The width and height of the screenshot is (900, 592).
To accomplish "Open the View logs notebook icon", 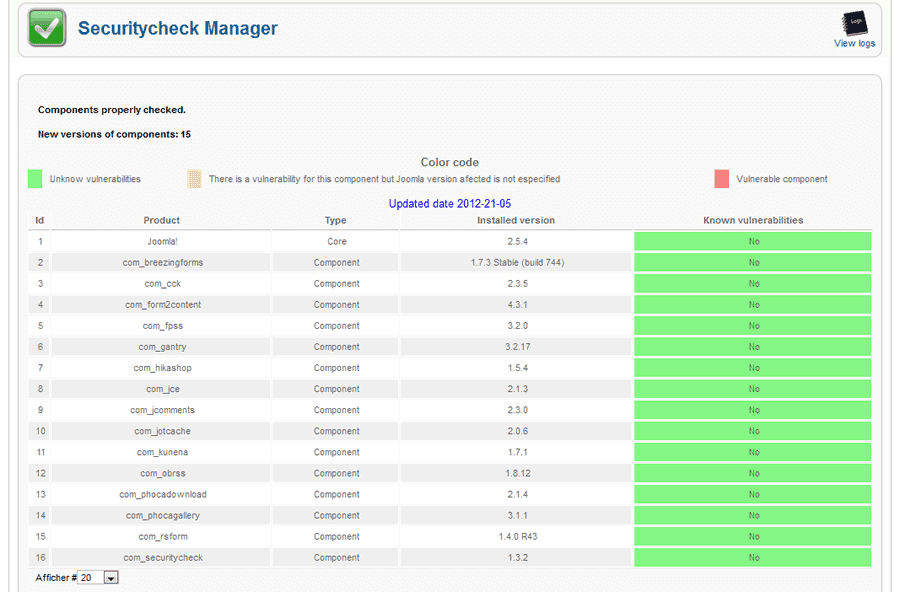I will click(855, 24).
